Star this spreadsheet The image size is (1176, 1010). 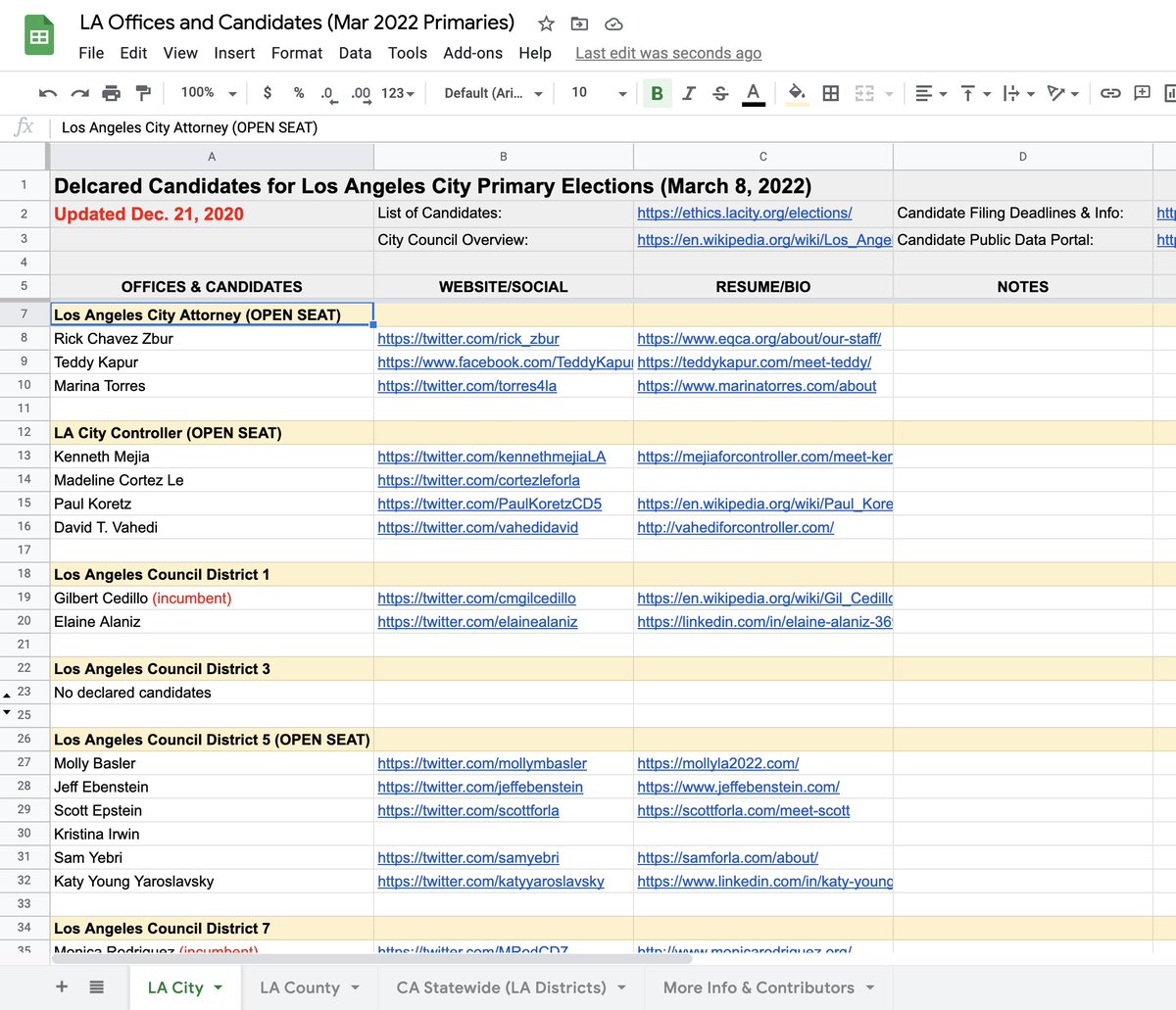[546, 24]
